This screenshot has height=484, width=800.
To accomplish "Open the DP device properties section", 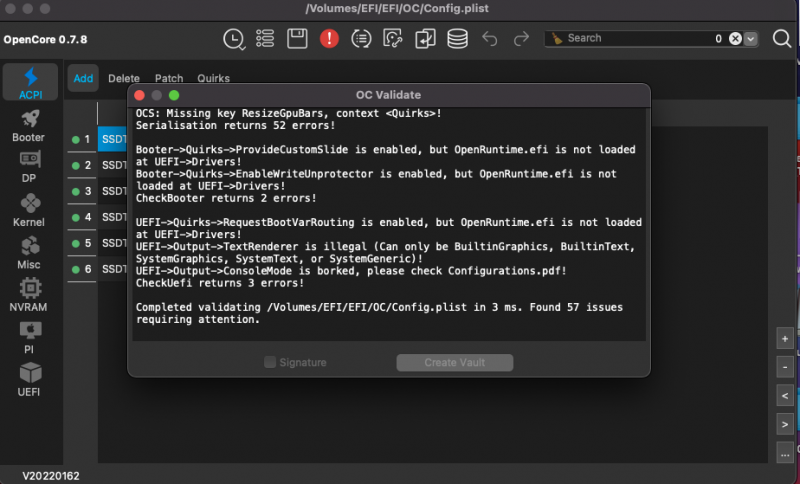I will (x=29, y=166).
